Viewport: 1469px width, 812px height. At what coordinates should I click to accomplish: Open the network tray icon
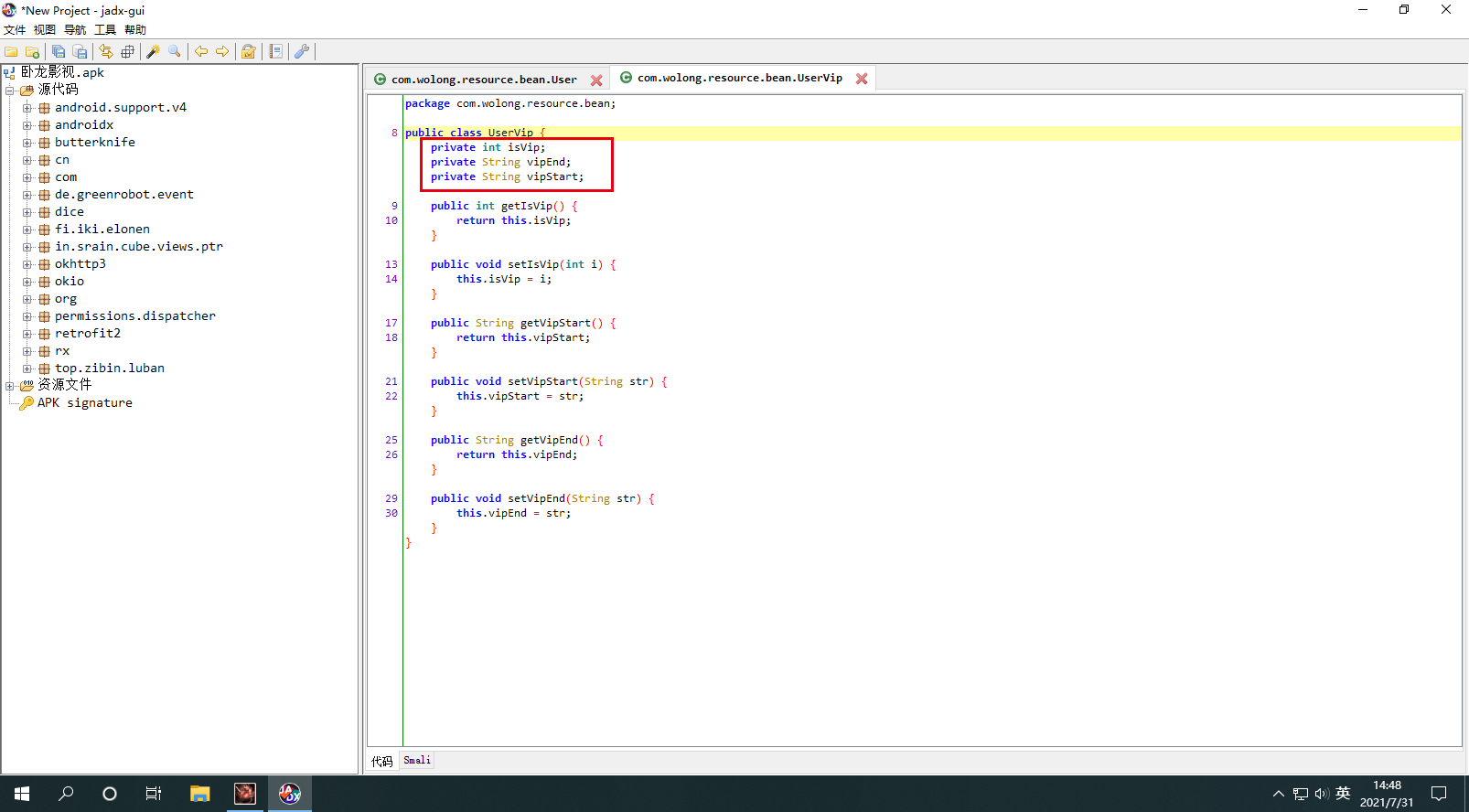coord(1300,794)
